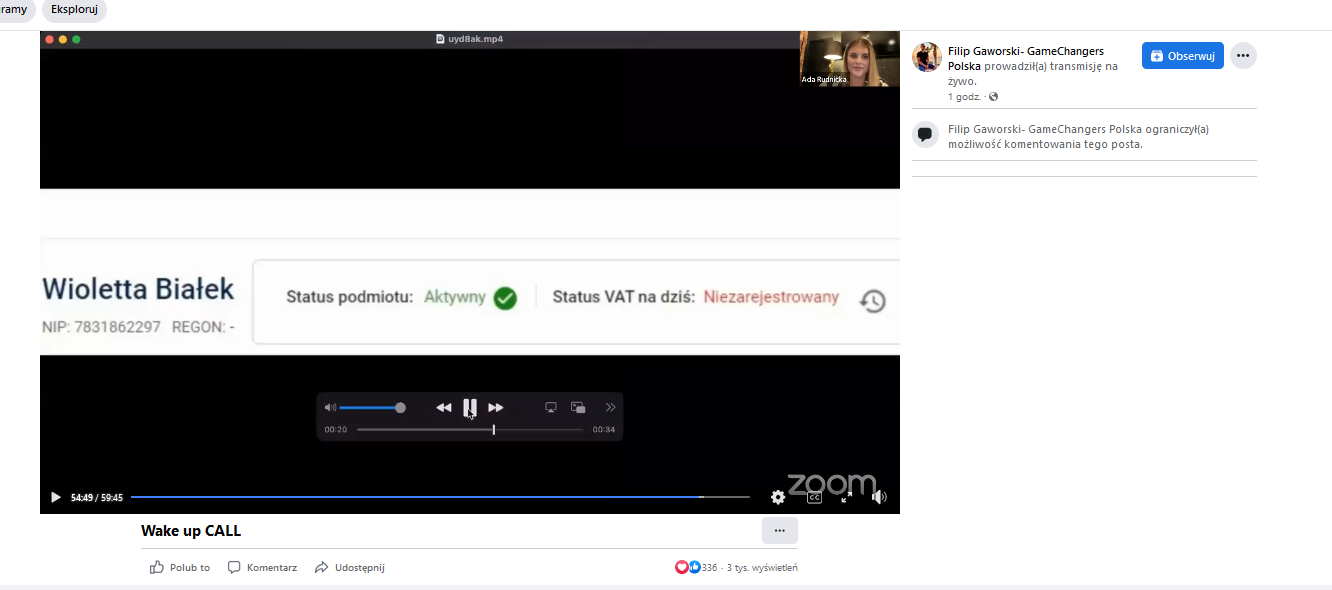
Task: Click the 1 godz. post timestamp
Action: [965, 97]
